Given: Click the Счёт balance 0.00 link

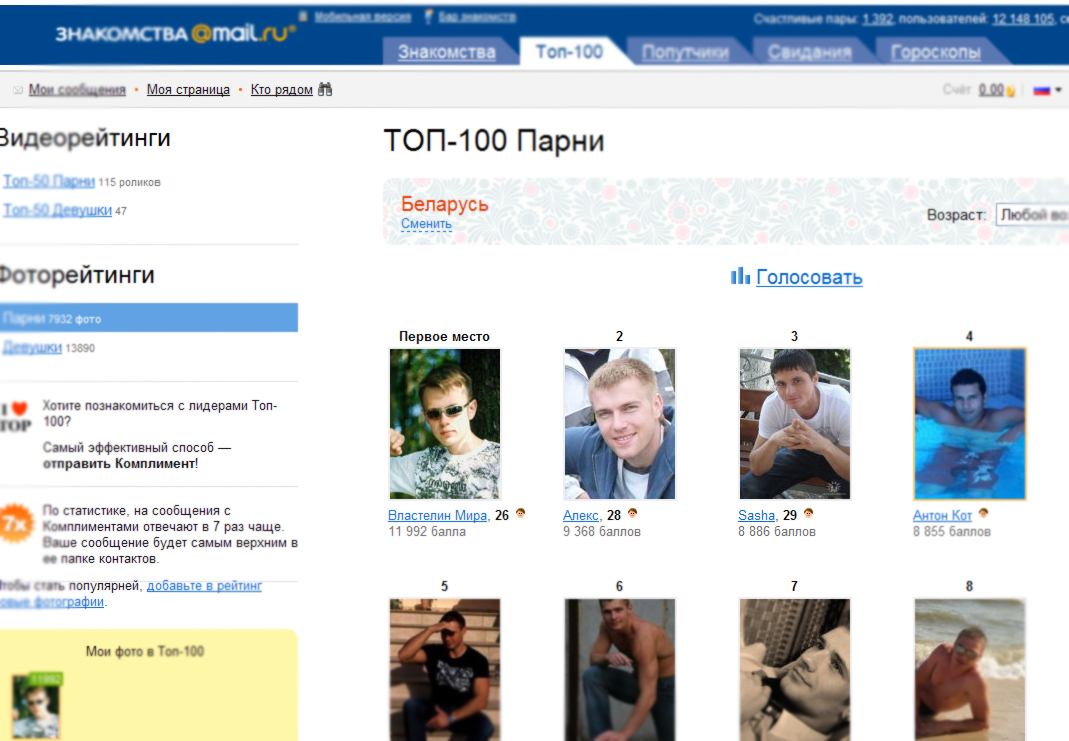Looking at the screenshot, I should [991, 90].
